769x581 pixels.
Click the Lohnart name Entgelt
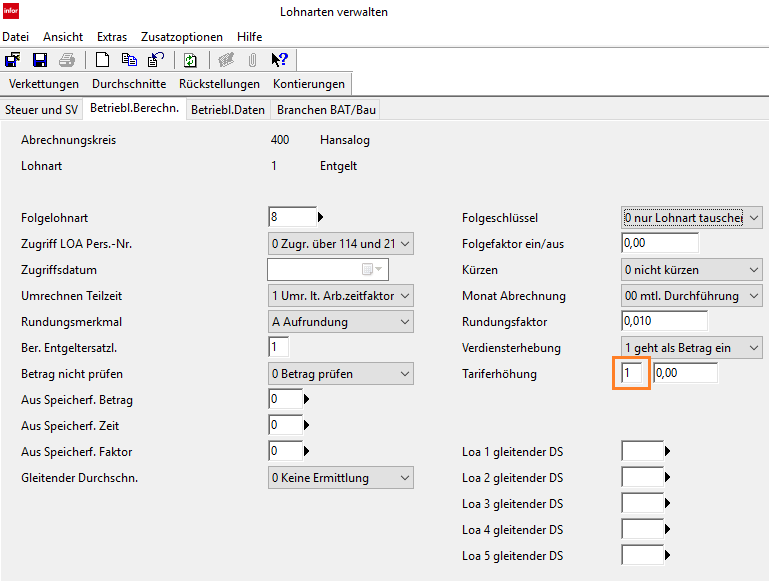coord(338,166)
